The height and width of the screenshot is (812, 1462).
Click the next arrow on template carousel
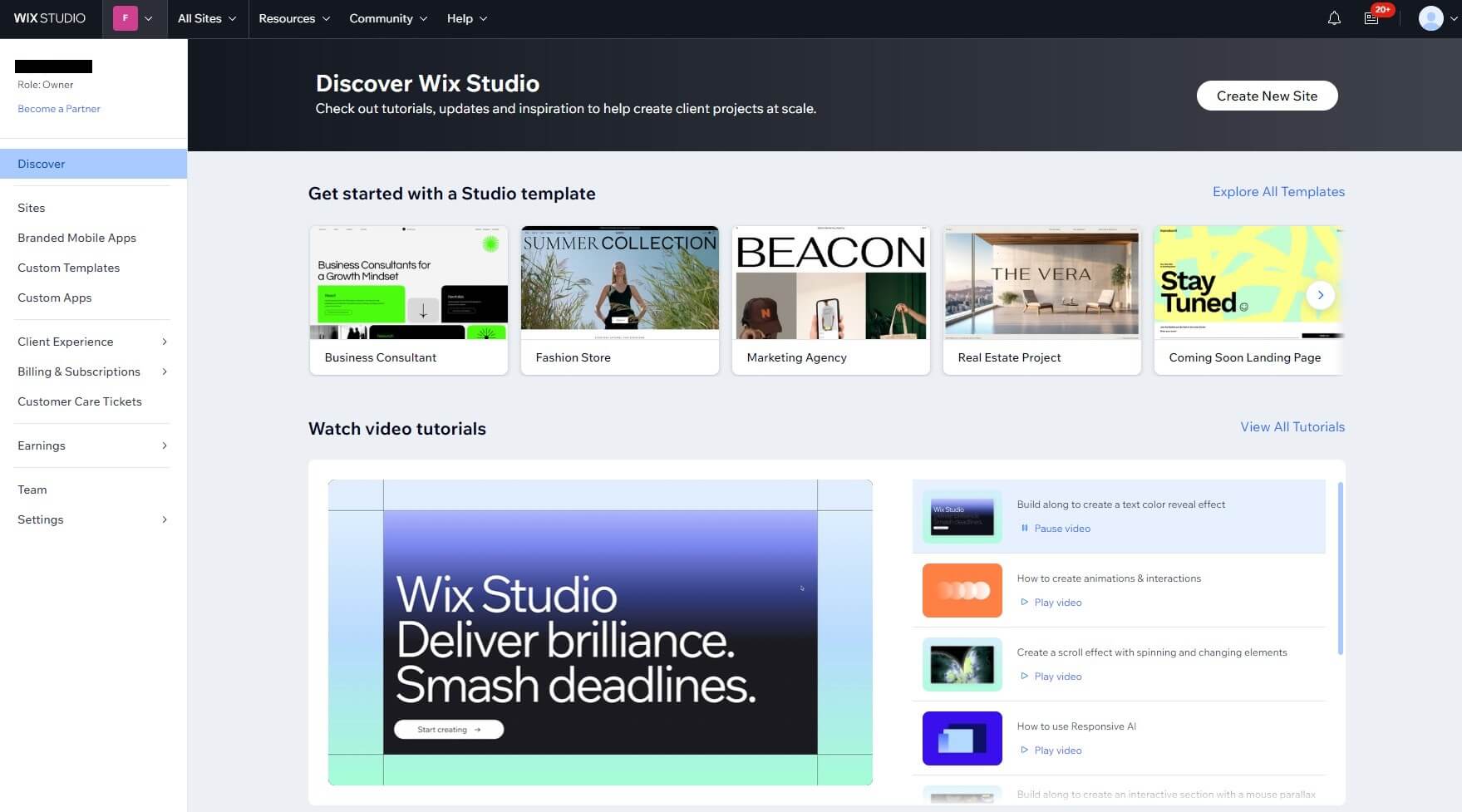tap(1320, 295)
